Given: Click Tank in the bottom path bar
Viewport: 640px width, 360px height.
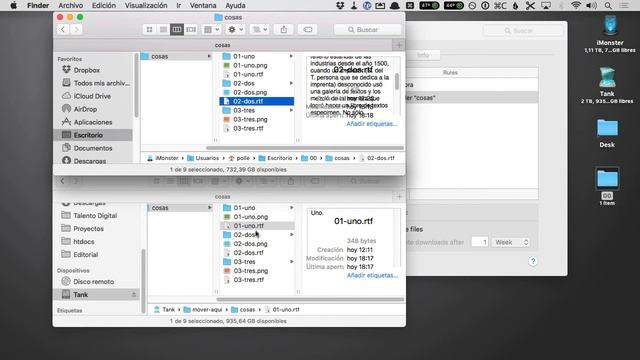Looking at the screenshot, I should point(164,309).
